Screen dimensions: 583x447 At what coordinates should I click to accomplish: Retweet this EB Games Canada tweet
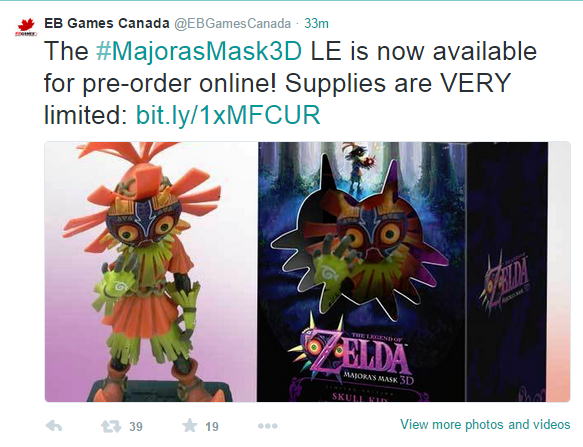(x=111, y=426)
